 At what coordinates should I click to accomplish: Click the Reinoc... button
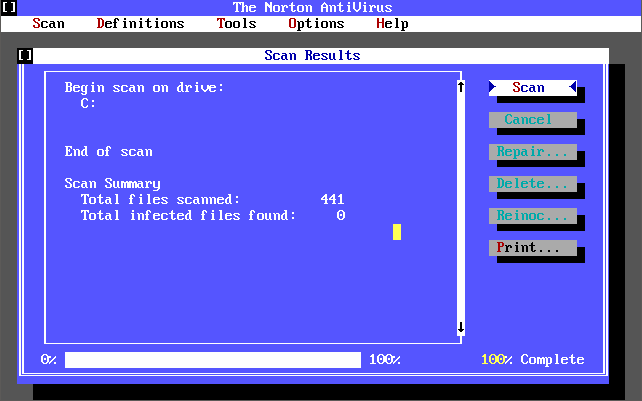point(532,216)
